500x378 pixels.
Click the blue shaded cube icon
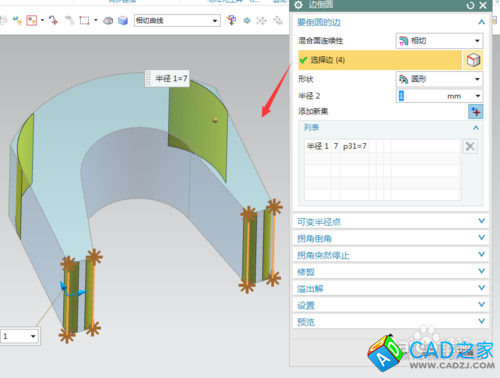pos(123,21)
